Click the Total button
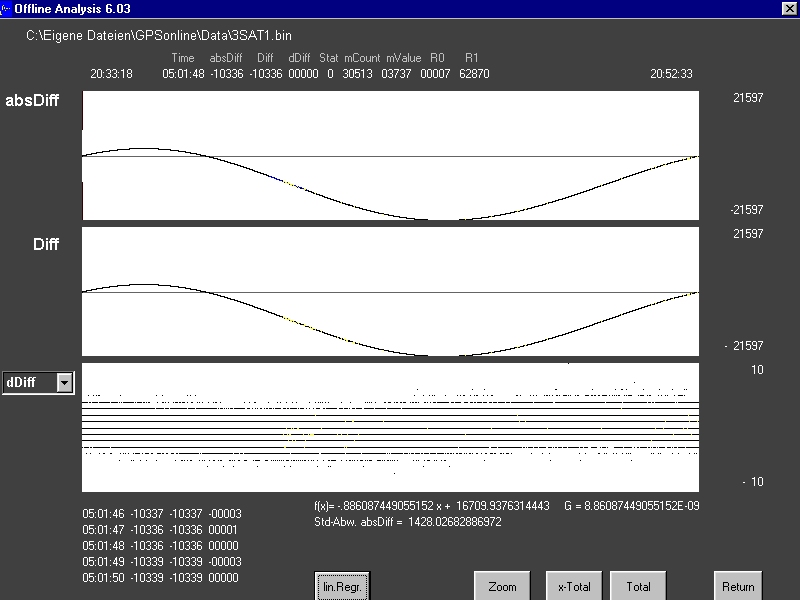800x600 pixels. (638, 586)
